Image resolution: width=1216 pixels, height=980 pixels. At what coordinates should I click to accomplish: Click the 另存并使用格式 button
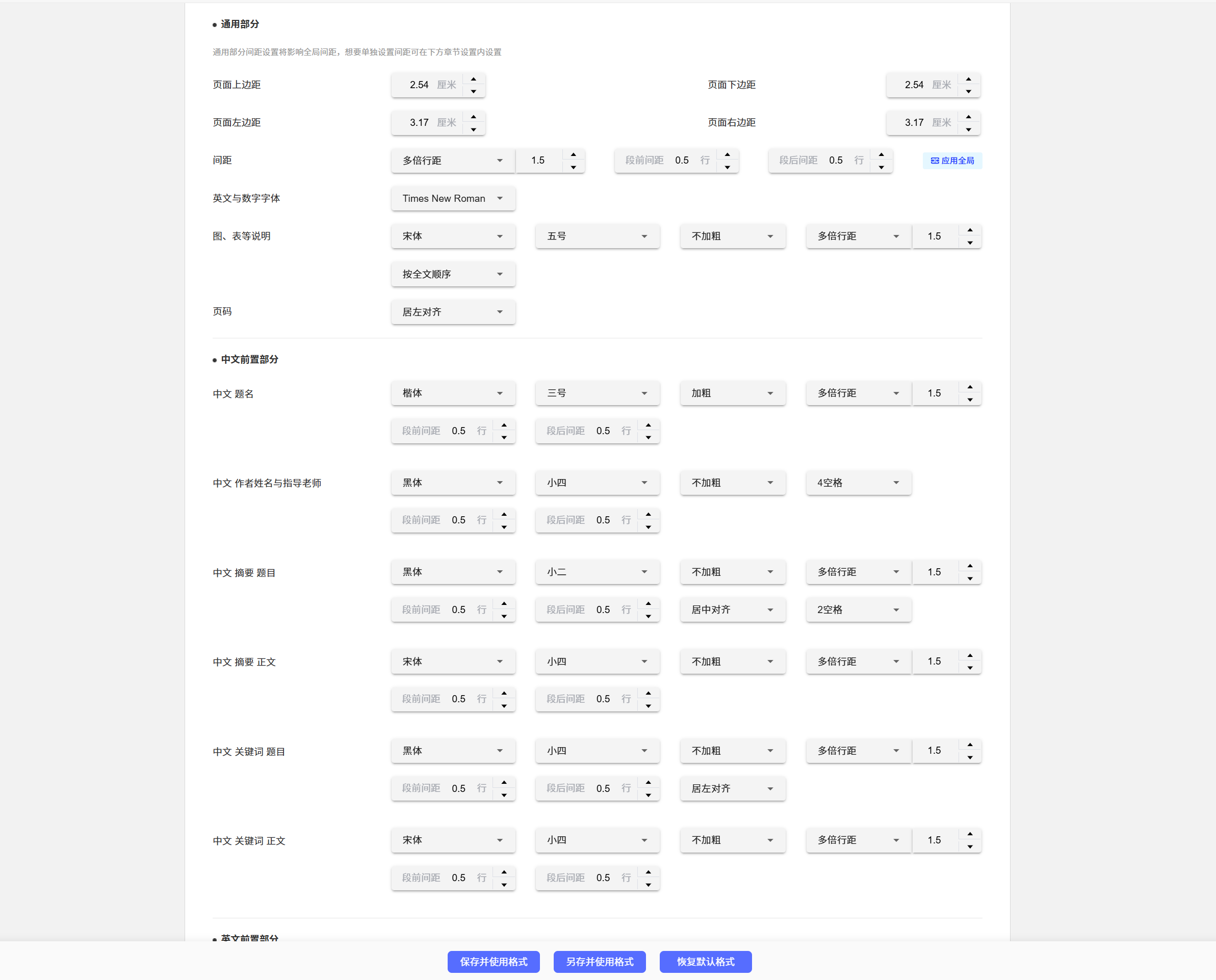tap(599, 961)
